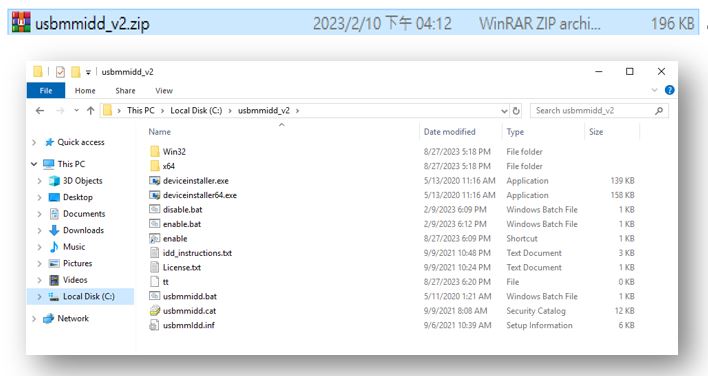The width and height of the screenshot is (708, 376).
Task: Select Quick access in navigation pane
Action: pos(81,142)
